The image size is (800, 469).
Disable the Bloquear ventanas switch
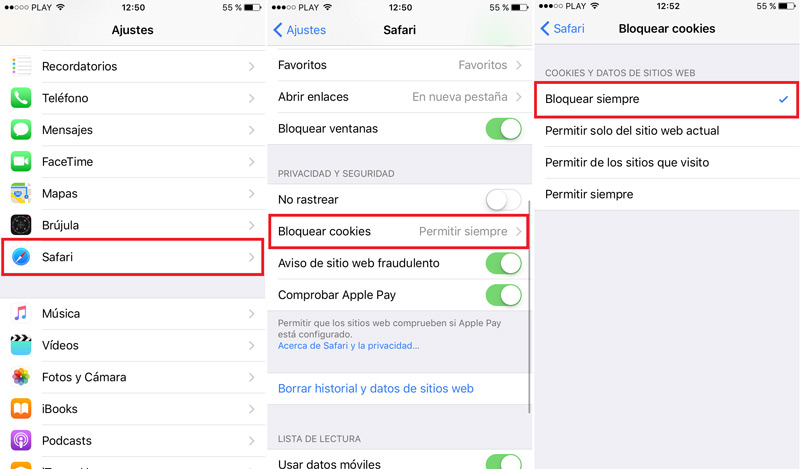point(504,129)
